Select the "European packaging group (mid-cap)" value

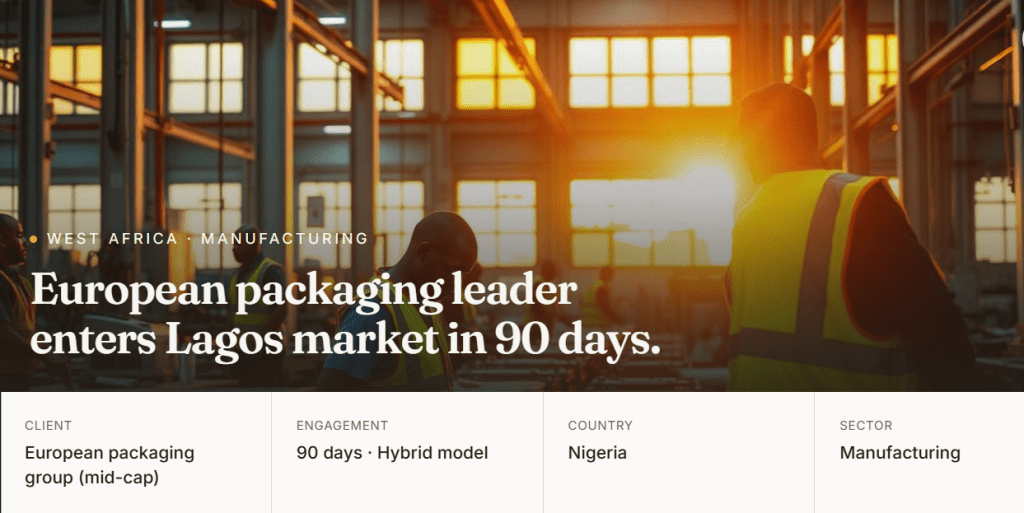point(109,465)
